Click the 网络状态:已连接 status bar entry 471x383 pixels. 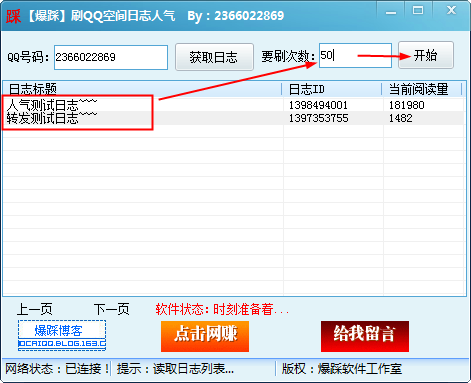coord(57,369)
